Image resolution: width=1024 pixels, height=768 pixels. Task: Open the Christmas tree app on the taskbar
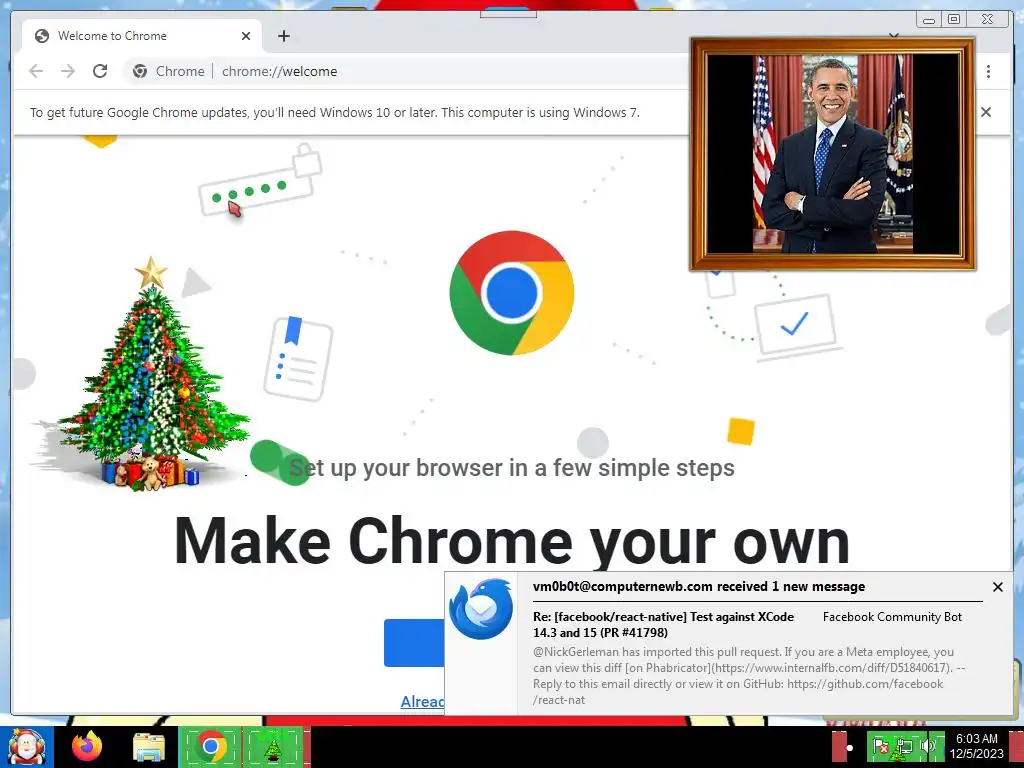273,747
